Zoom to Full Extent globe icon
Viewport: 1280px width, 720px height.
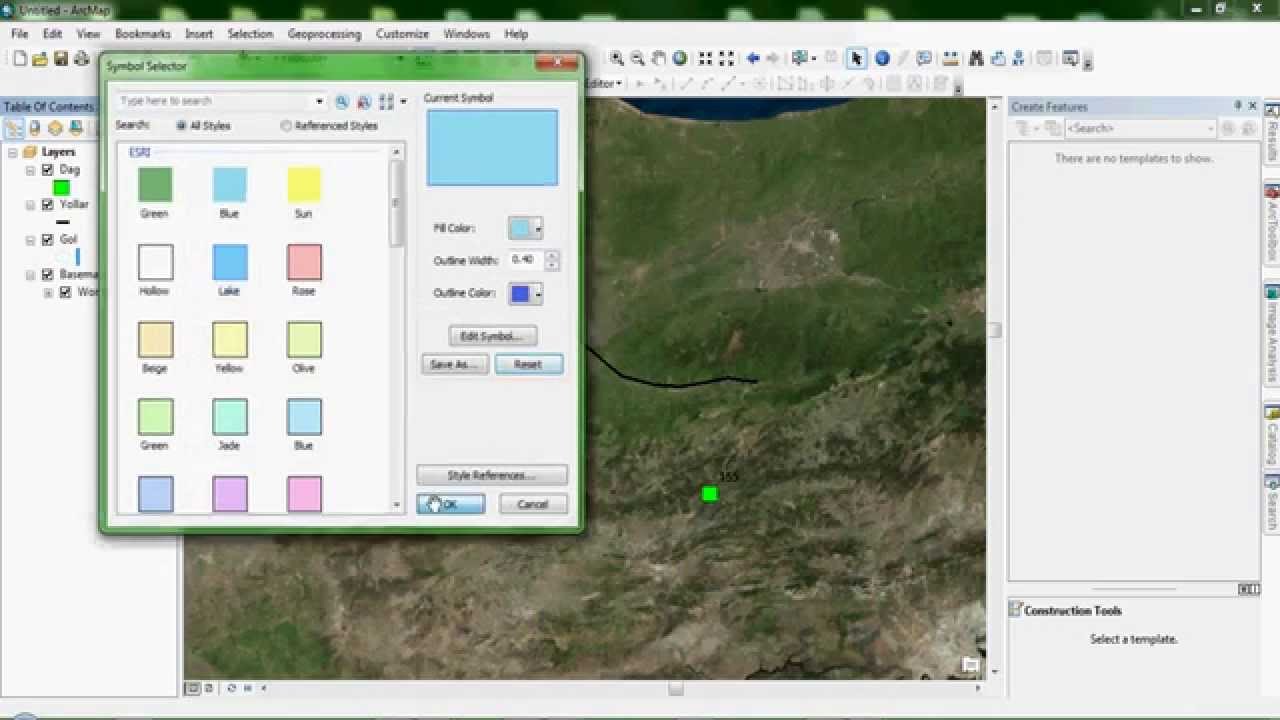(x=680, y=58)
